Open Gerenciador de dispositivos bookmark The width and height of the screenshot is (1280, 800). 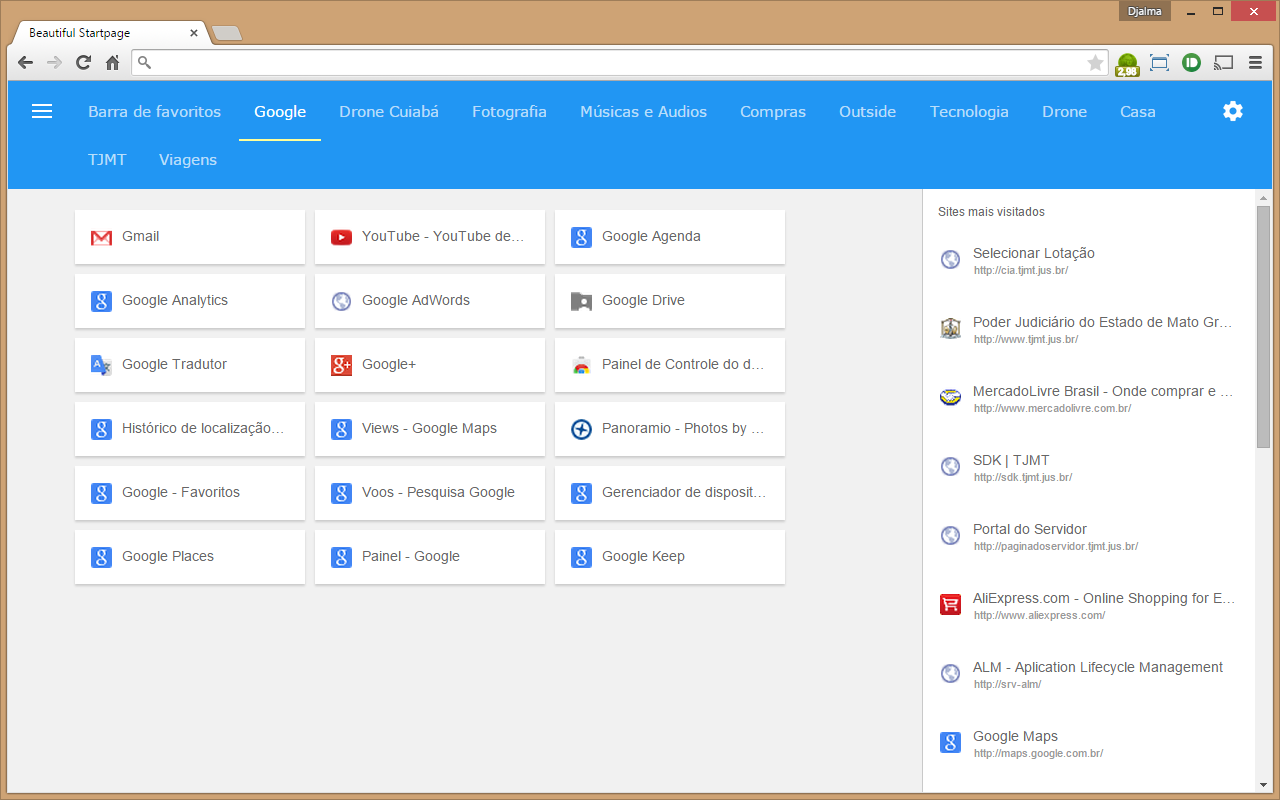point(670,493)
